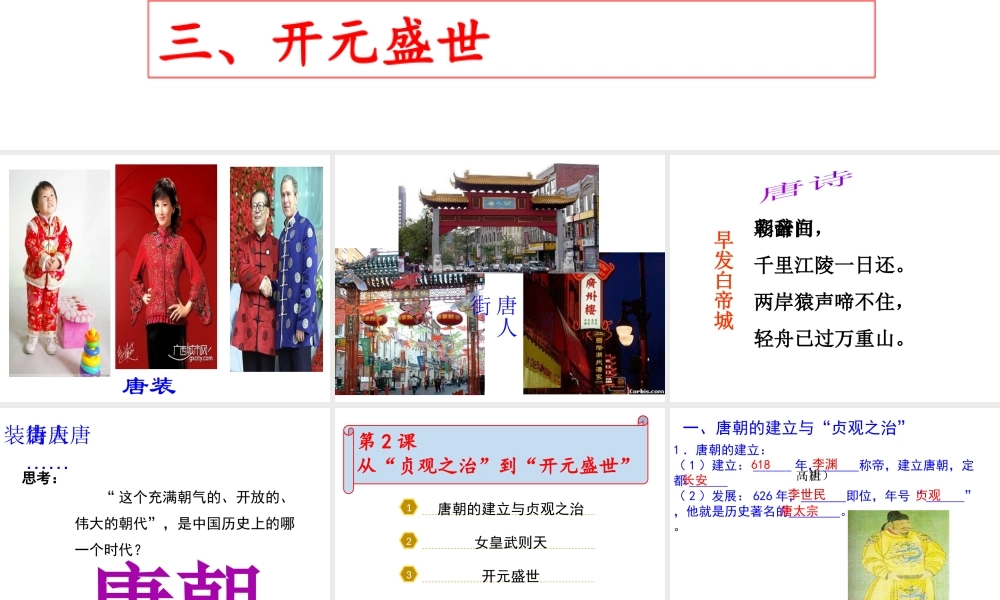Click the red answer 618

pos(761,465)
